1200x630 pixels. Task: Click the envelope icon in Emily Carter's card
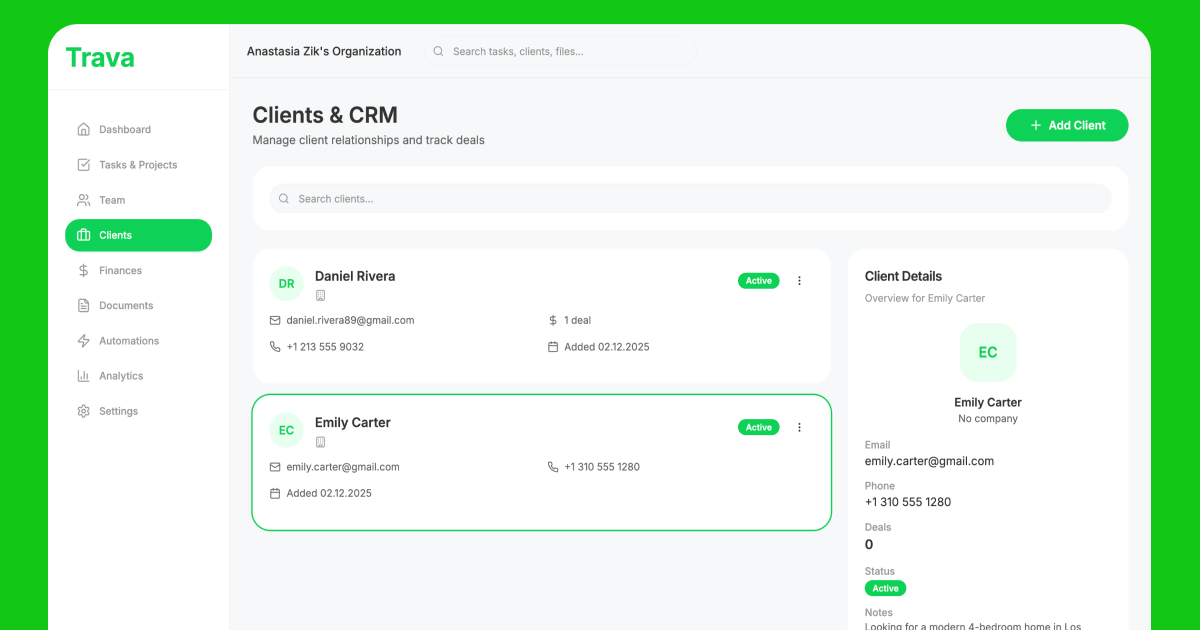coord(275,467)
